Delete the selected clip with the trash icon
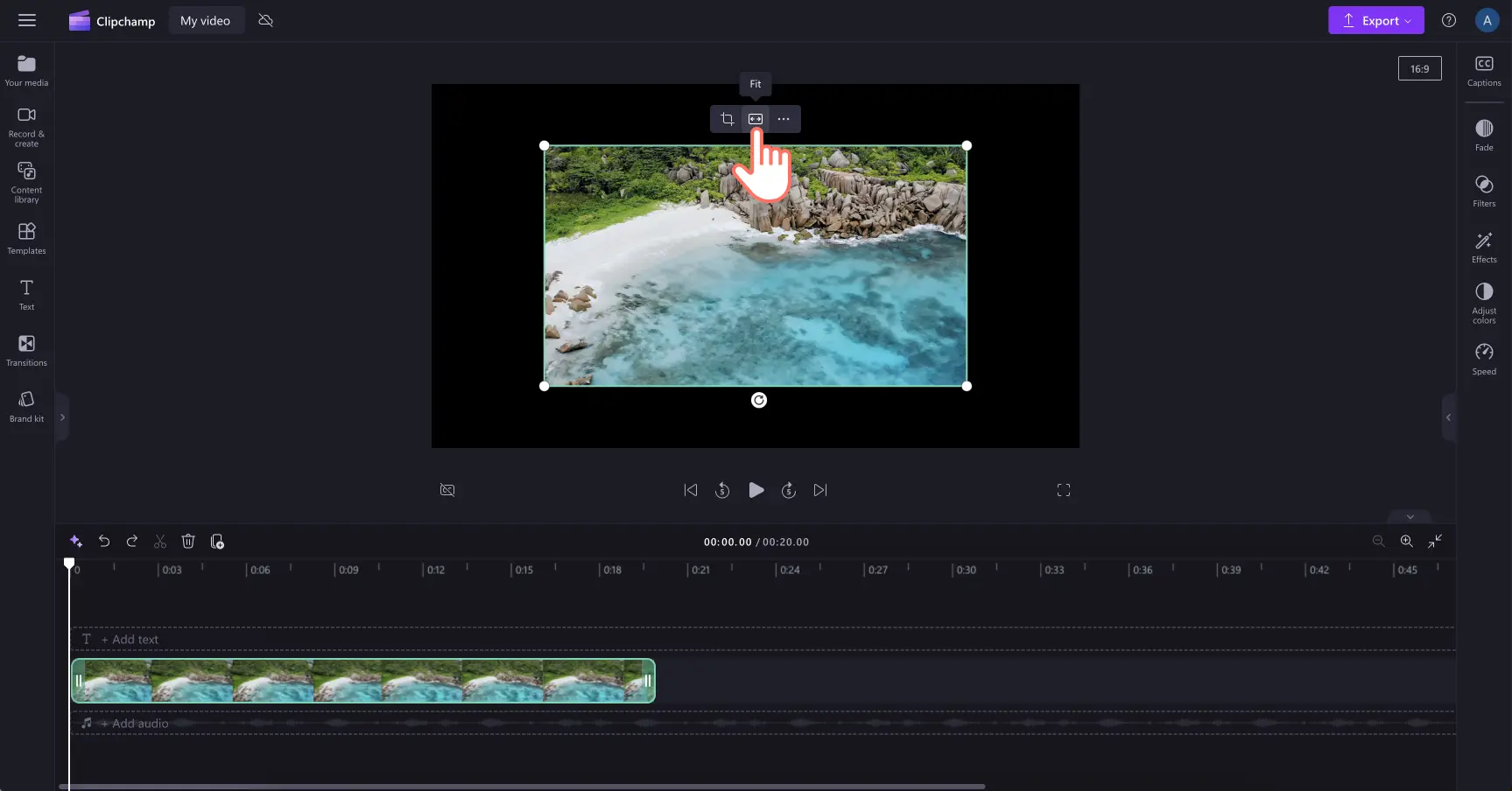Screen dimensions: 1512x791 188,542
